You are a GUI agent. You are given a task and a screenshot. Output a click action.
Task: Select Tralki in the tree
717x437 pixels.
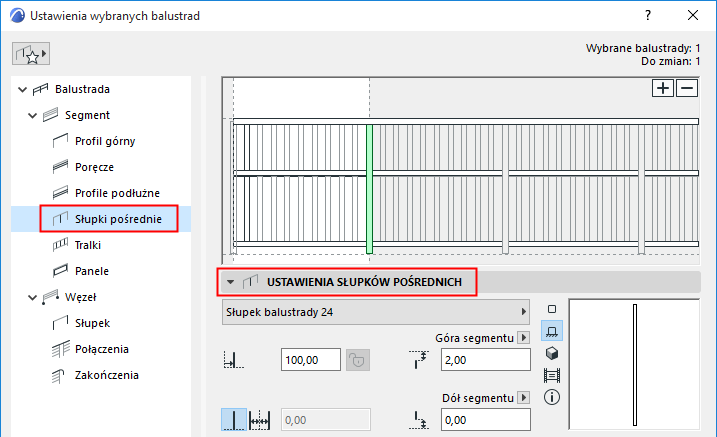[x=88, y=245]
